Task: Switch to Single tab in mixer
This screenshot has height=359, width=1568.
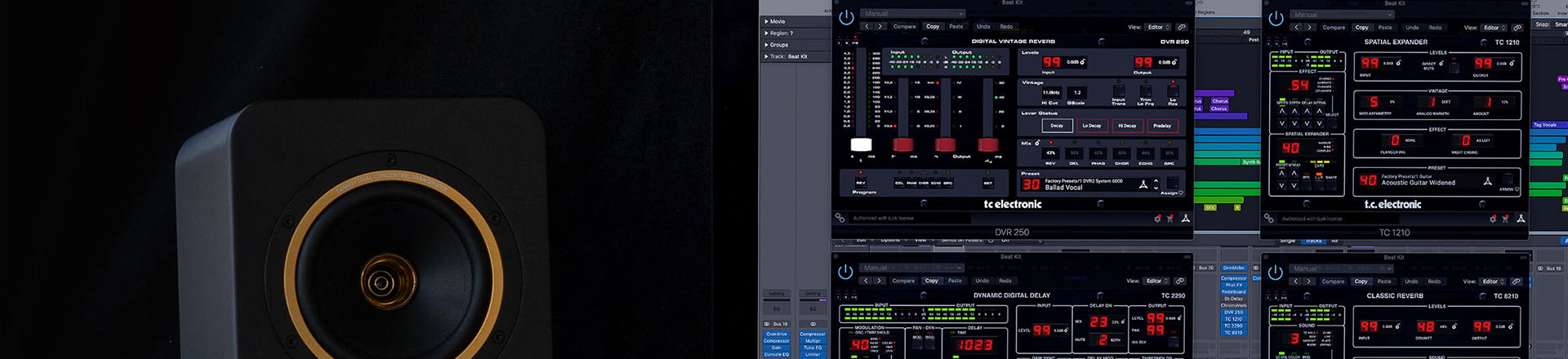Action: click(1288, 241)
